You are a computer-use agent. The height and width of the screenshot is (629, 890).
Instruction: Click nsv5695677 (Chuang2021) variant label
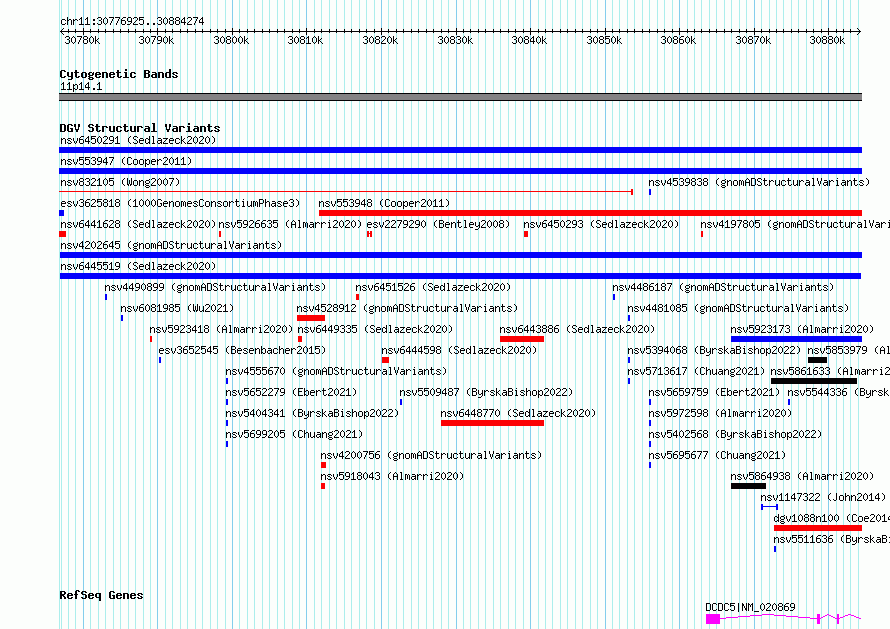[717, 455]
